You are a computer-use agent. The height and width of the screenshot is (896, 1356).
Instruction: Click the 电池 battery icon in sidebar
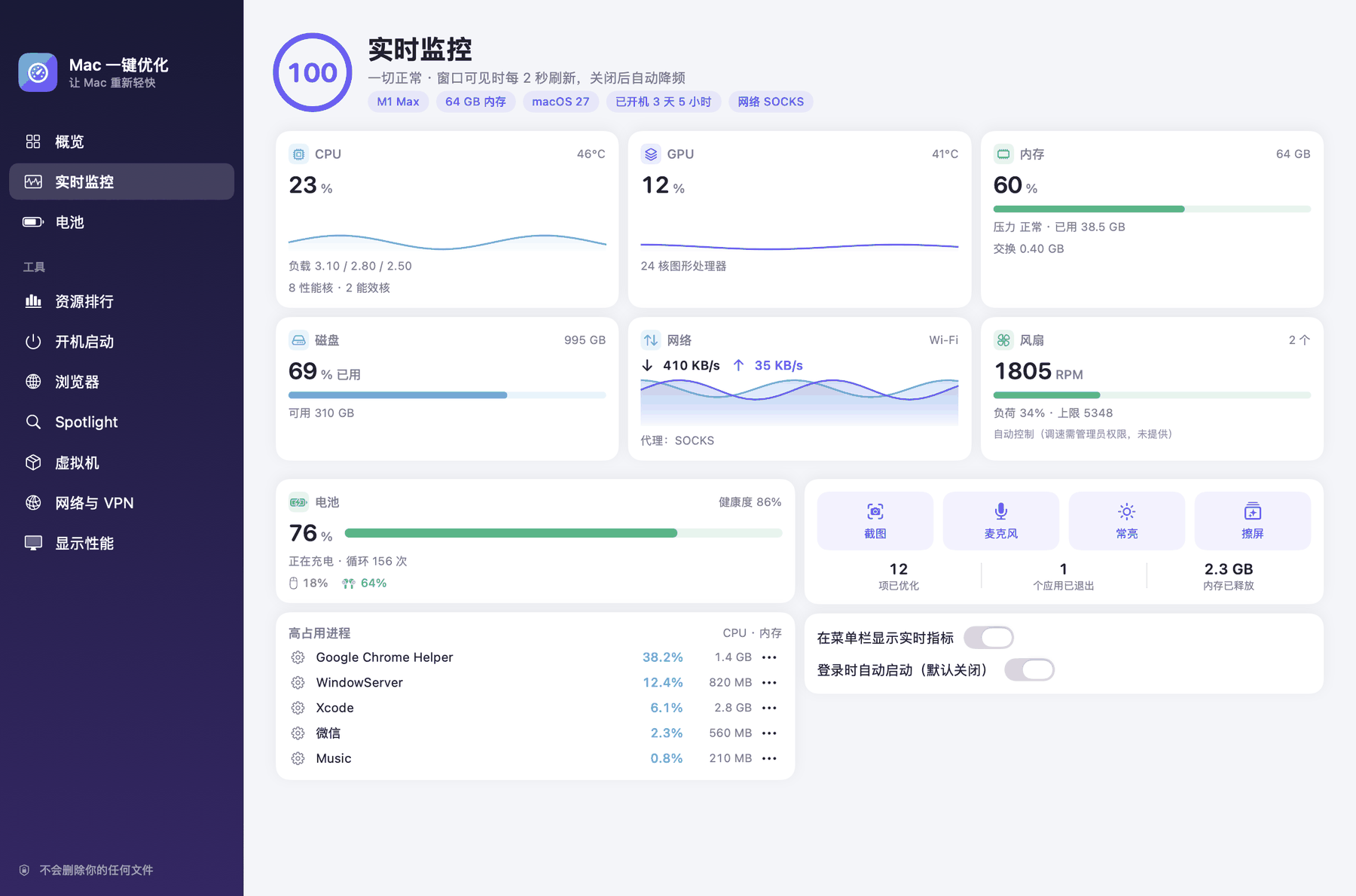tap(33, 222)
